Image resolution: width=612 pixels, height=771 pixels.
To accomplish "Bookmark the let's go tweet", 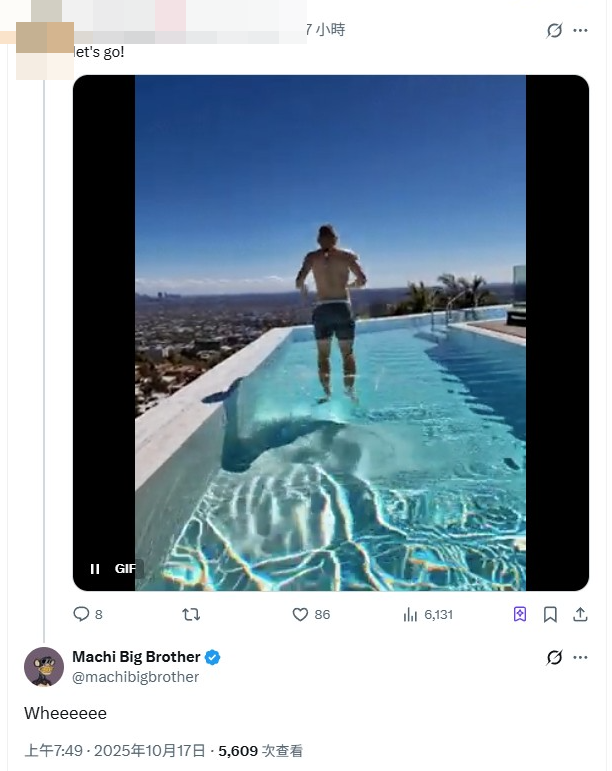I will point(550,615).
